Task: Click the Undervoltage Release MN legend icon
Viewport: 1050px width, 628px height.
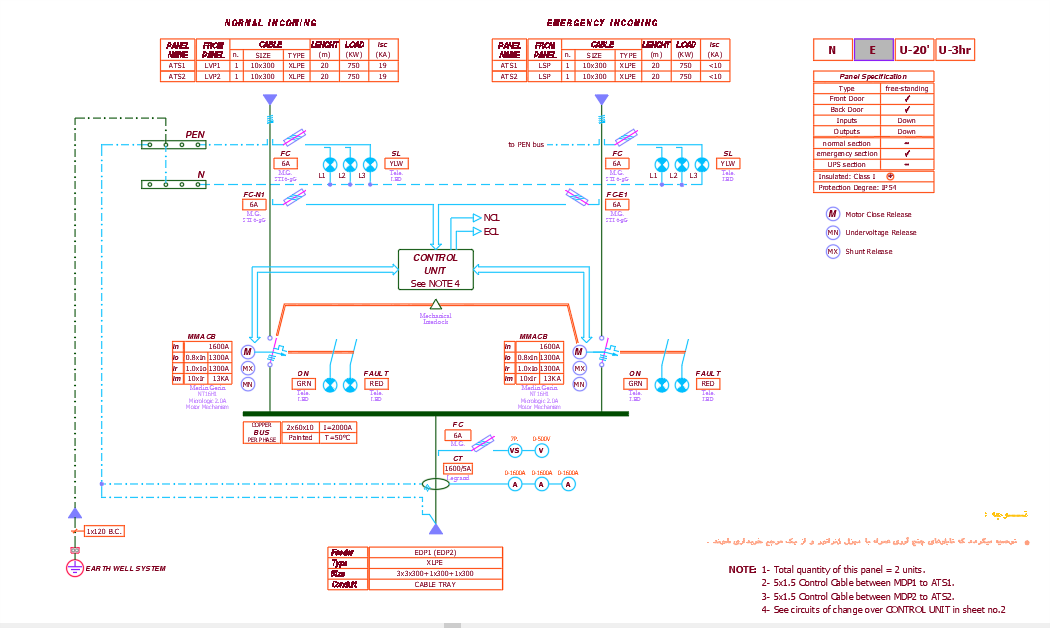Action: tap(832, 232)
